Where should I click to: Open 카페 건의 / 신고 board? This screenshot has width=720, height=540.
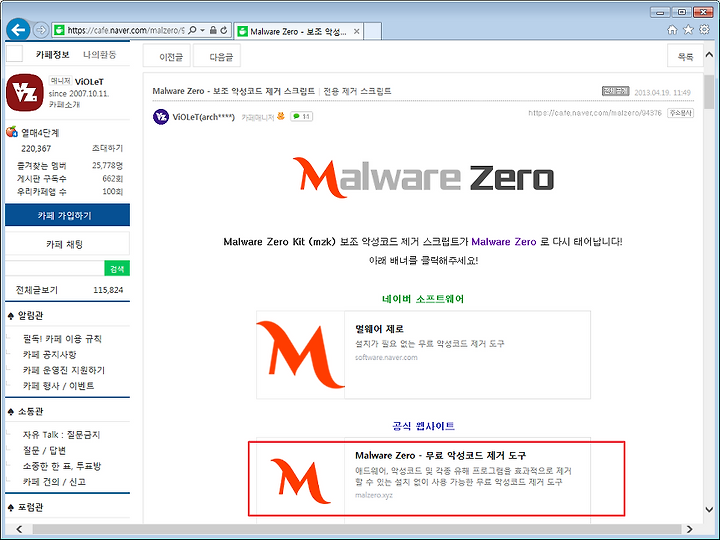(x=54, y=482)
